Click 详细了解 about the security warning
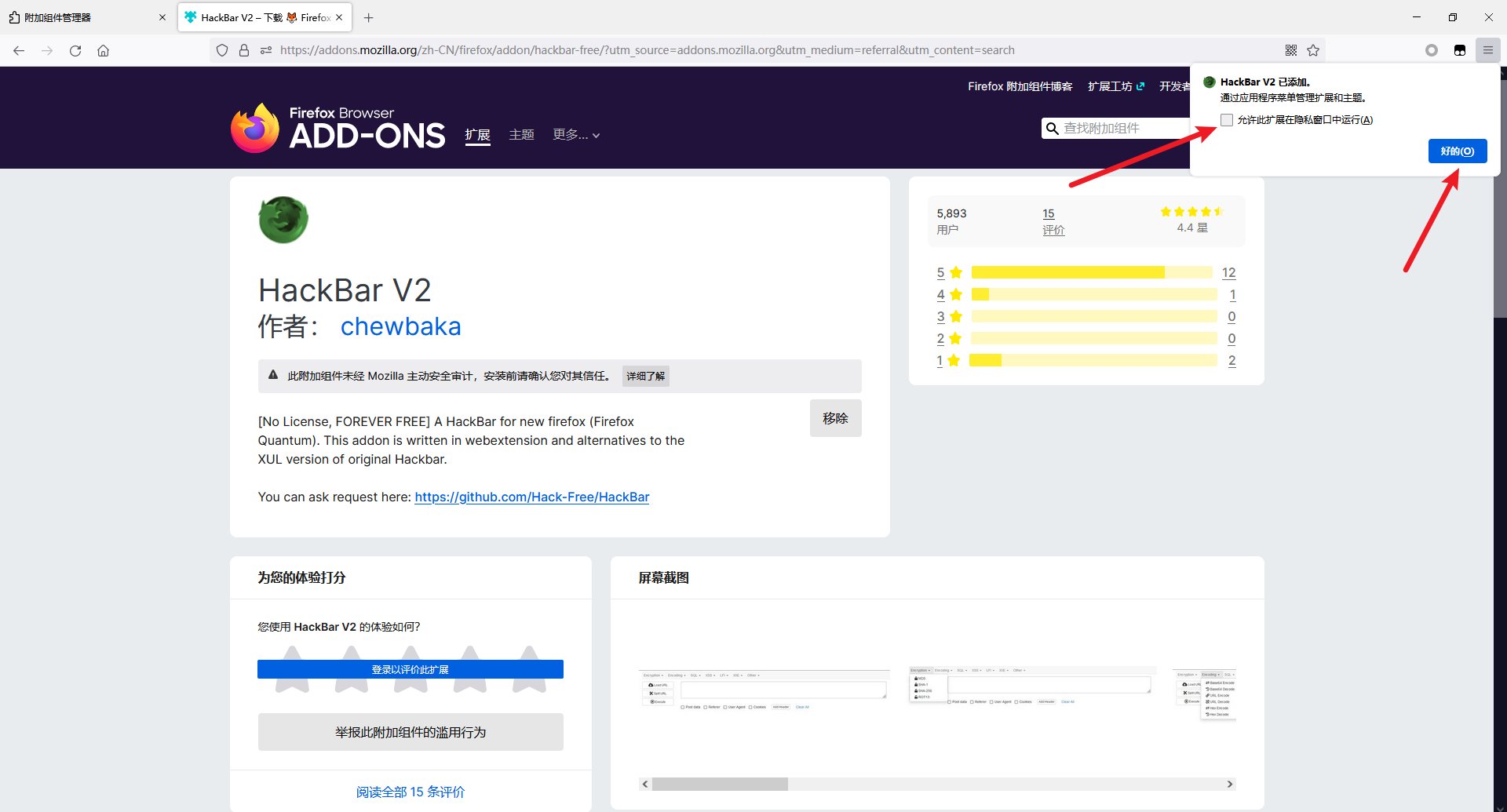 coord(645,377)
